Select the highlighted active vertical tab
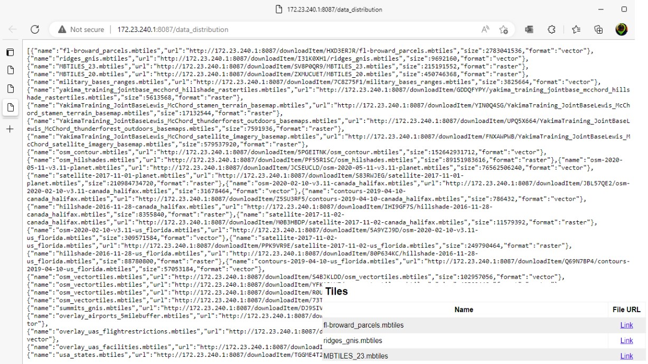This screenshot has height=364, width=648. tap(11, 107)
